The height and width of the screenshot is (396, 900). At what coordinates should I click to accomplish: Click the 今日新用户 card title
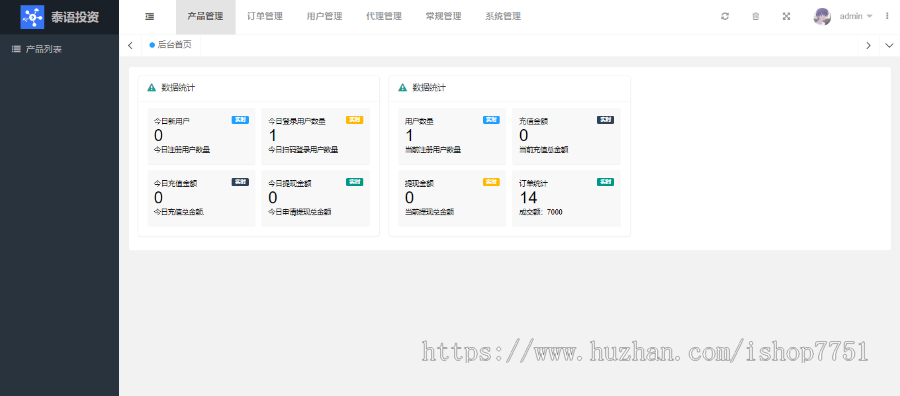pos(172,122)
